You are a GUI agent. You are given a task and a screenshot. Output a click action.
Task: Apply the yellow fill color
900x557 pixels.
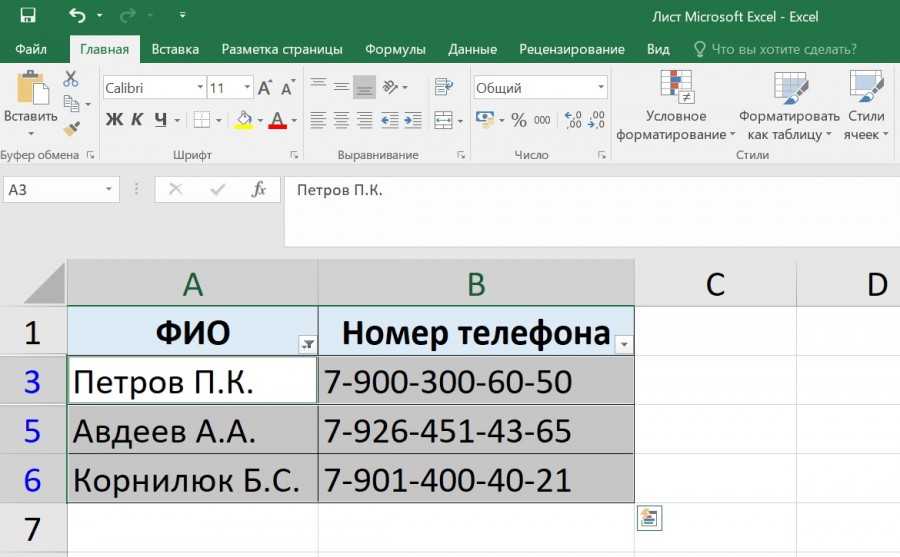(243, 120)
